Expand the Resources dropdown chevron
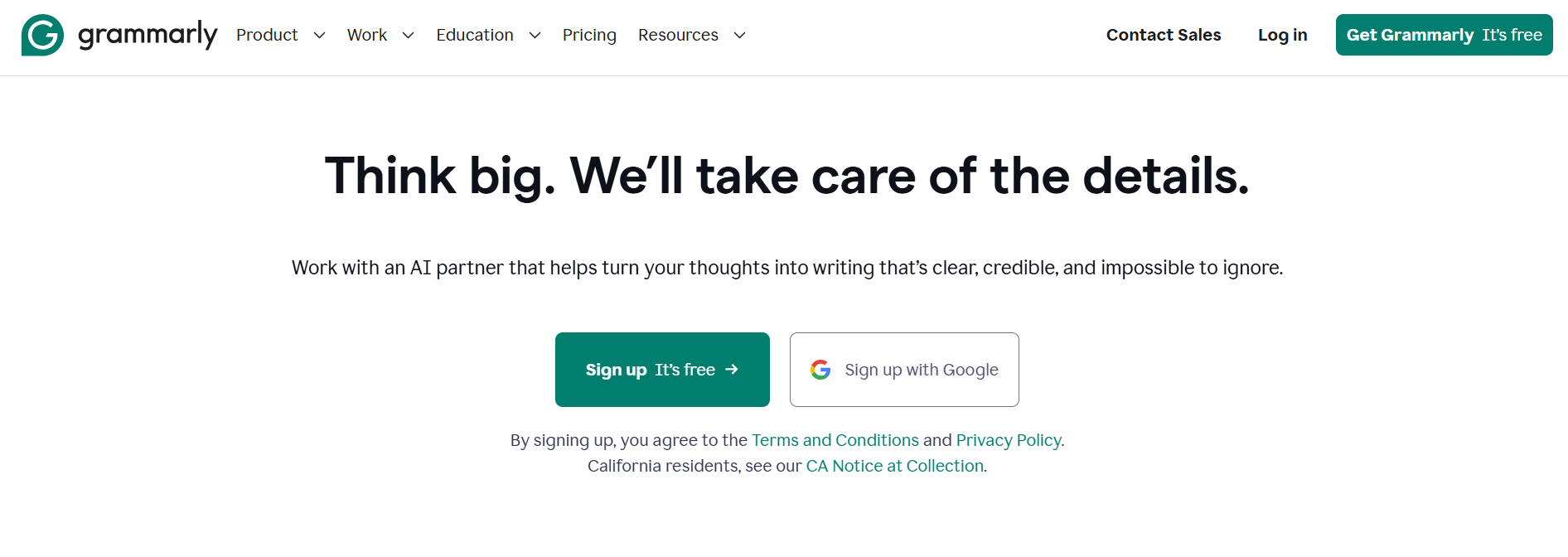 pos(740,35)
